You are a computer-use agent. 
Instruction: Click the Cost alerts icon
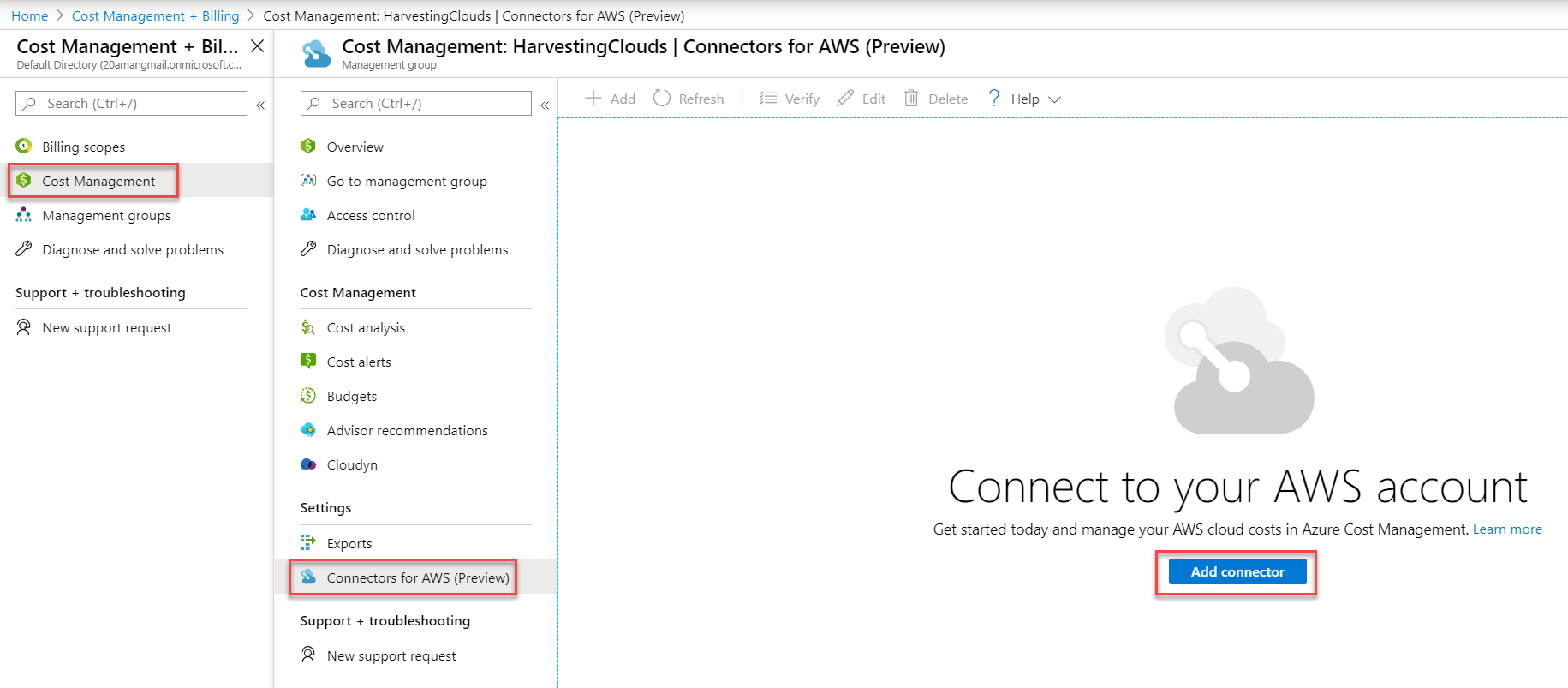click(308, 362)
